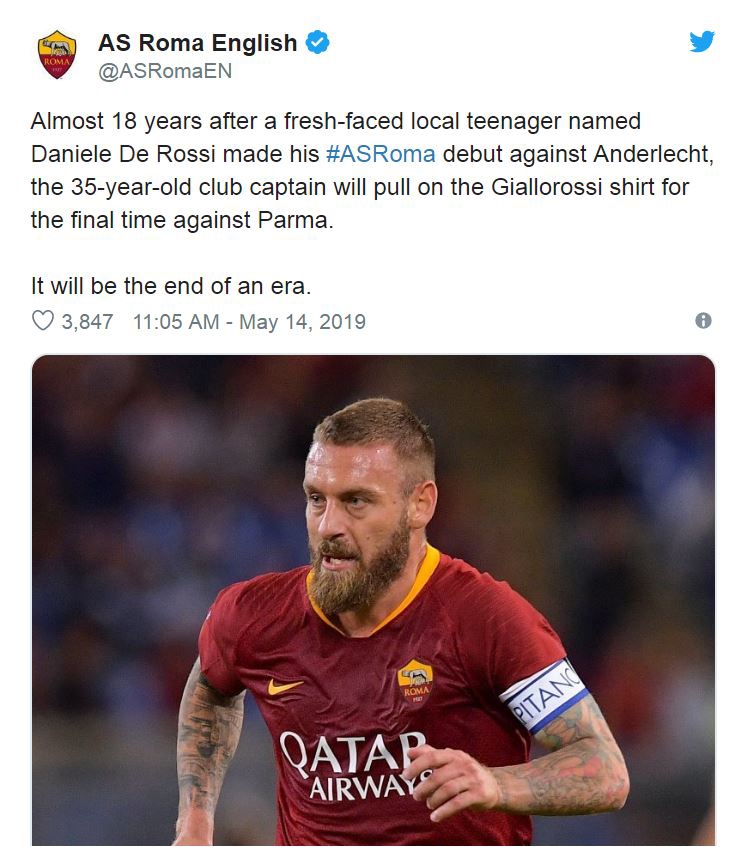The image size is (732, 847).
Task: Open Twitter via the blue bird icon
Action: pyautogui.click(x=702, y=42)
